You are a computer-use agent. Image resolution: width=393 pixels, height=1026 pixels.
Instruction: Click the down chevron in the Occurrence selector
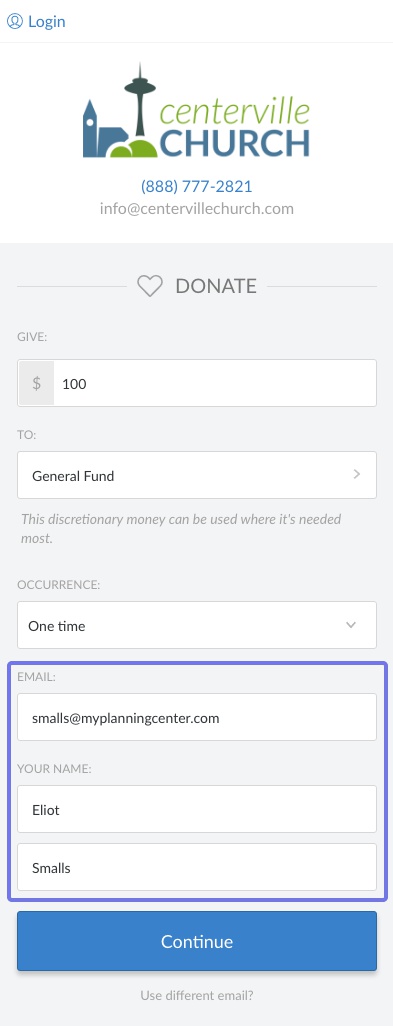coord(351,625)
